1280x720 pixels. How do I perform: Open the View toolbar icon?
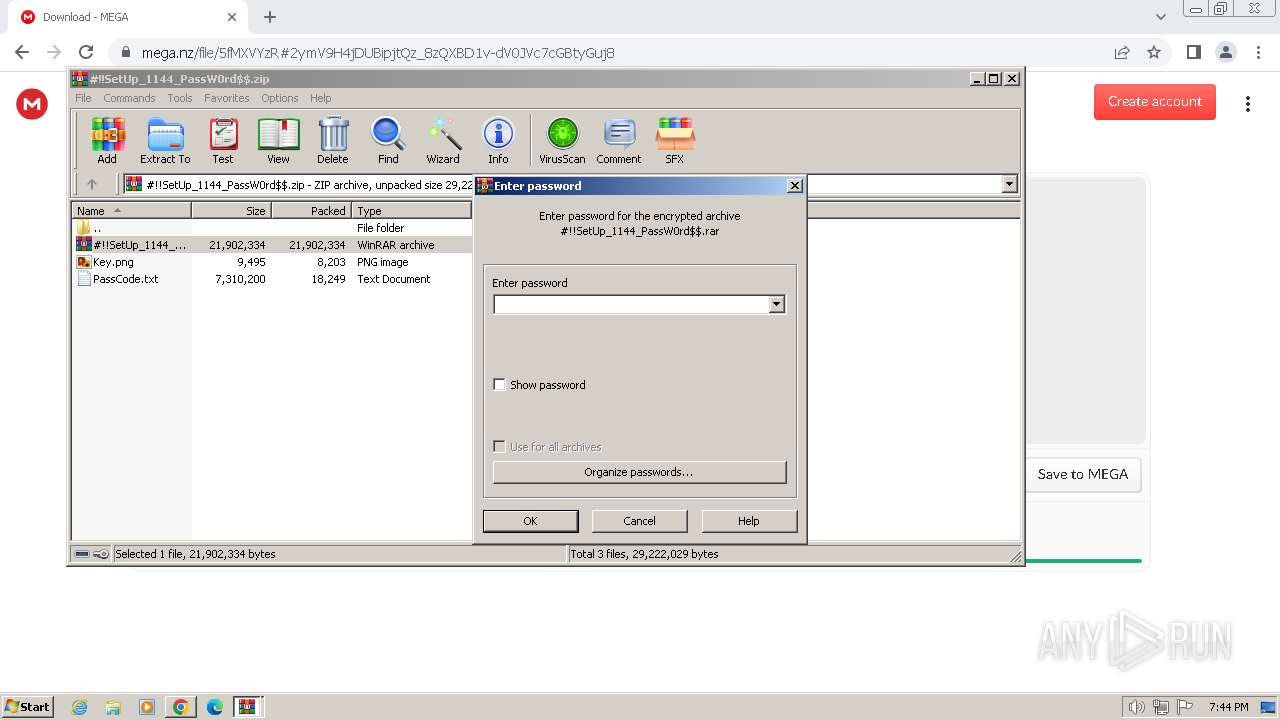278,140
